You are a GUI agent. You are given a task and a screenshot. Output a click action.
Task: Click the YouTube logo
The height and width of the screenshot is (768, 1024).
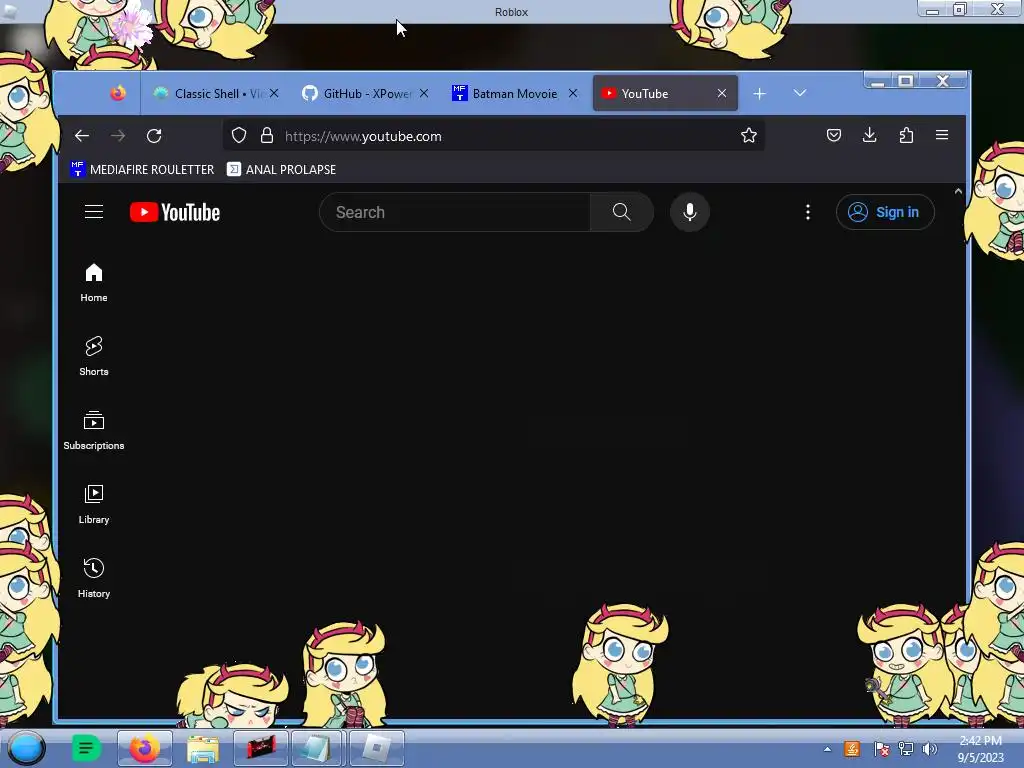(175, 212)
